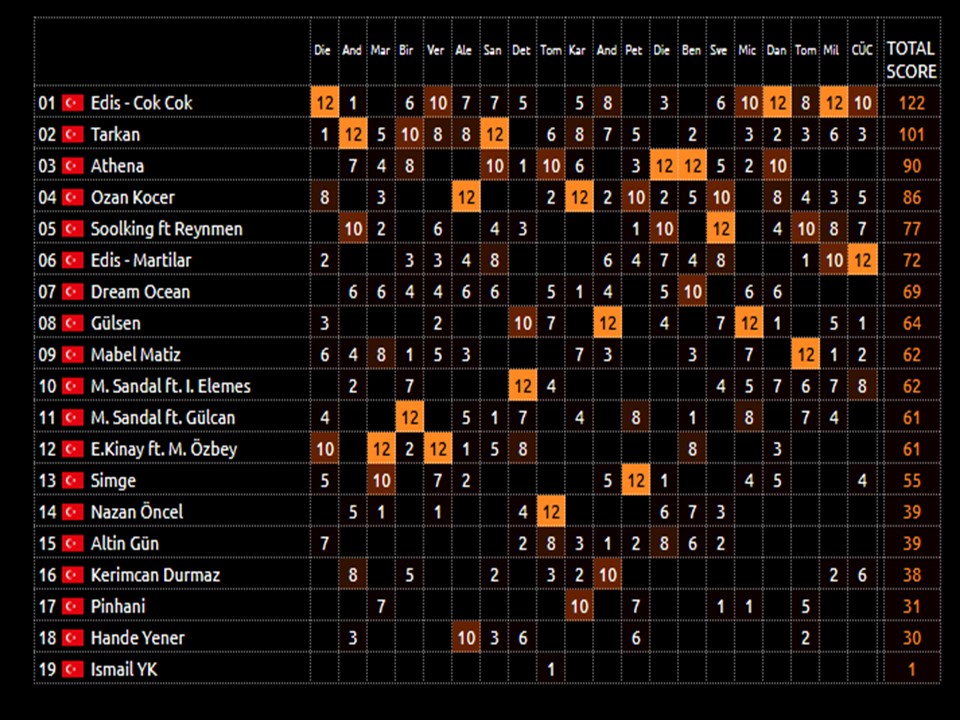Screen dimensions: 960x720
Task: Select the Pet column header
Action: [634, 50]
